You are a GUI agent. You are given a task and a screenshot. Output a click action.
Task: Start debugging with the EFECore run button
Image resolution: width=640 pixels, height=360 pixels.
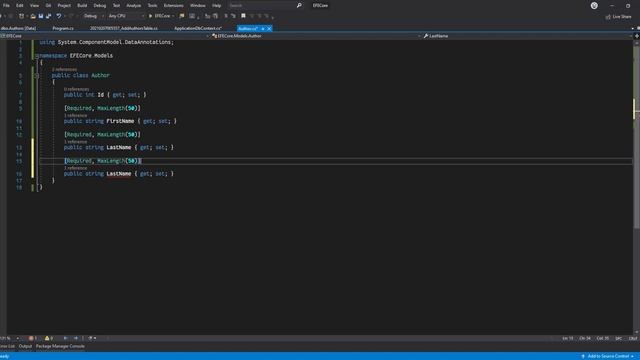[159, 16]
